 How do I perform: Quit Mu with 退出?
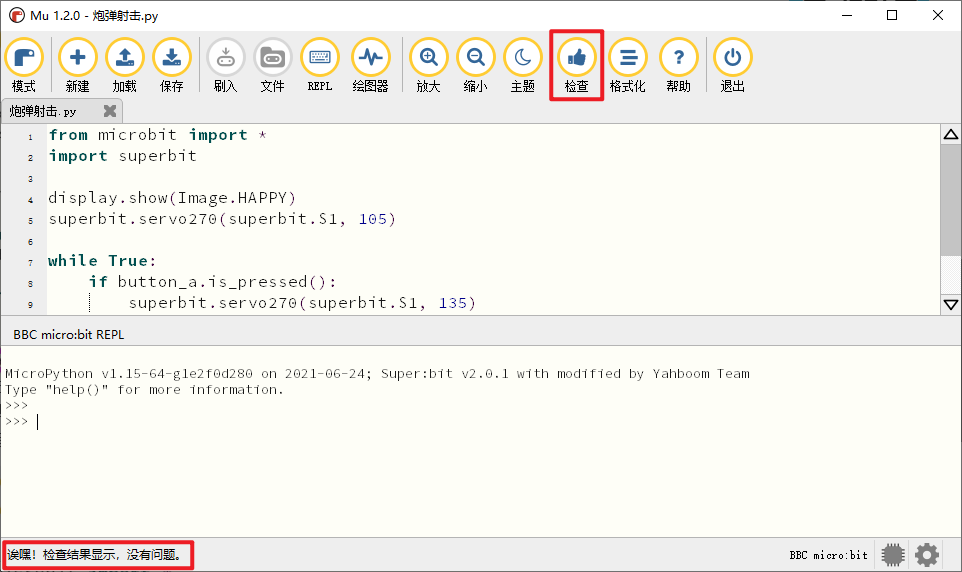tap(733, 65)
